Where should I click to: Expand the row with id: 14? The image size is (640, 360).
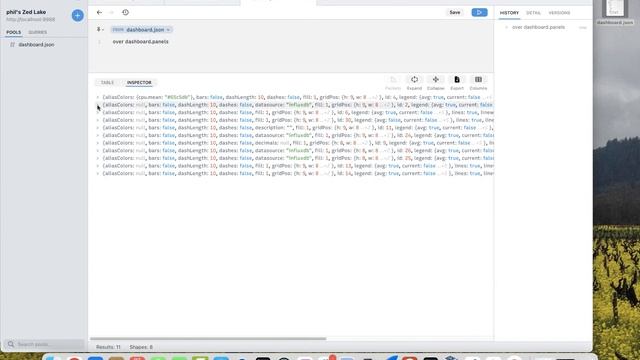click(x=98, y=173)
